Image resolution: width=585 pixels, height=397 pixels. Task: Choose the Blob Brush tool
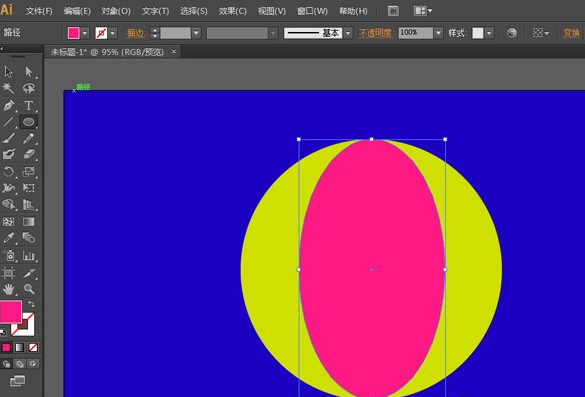[x=9, y=154]
